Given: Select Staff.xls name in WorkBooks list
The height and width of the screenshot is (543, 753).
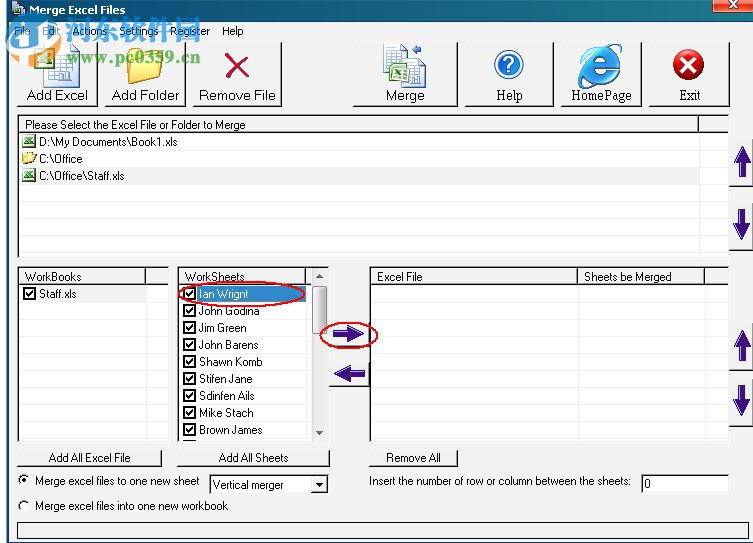Looking at the screenshot, I should 58,294.
